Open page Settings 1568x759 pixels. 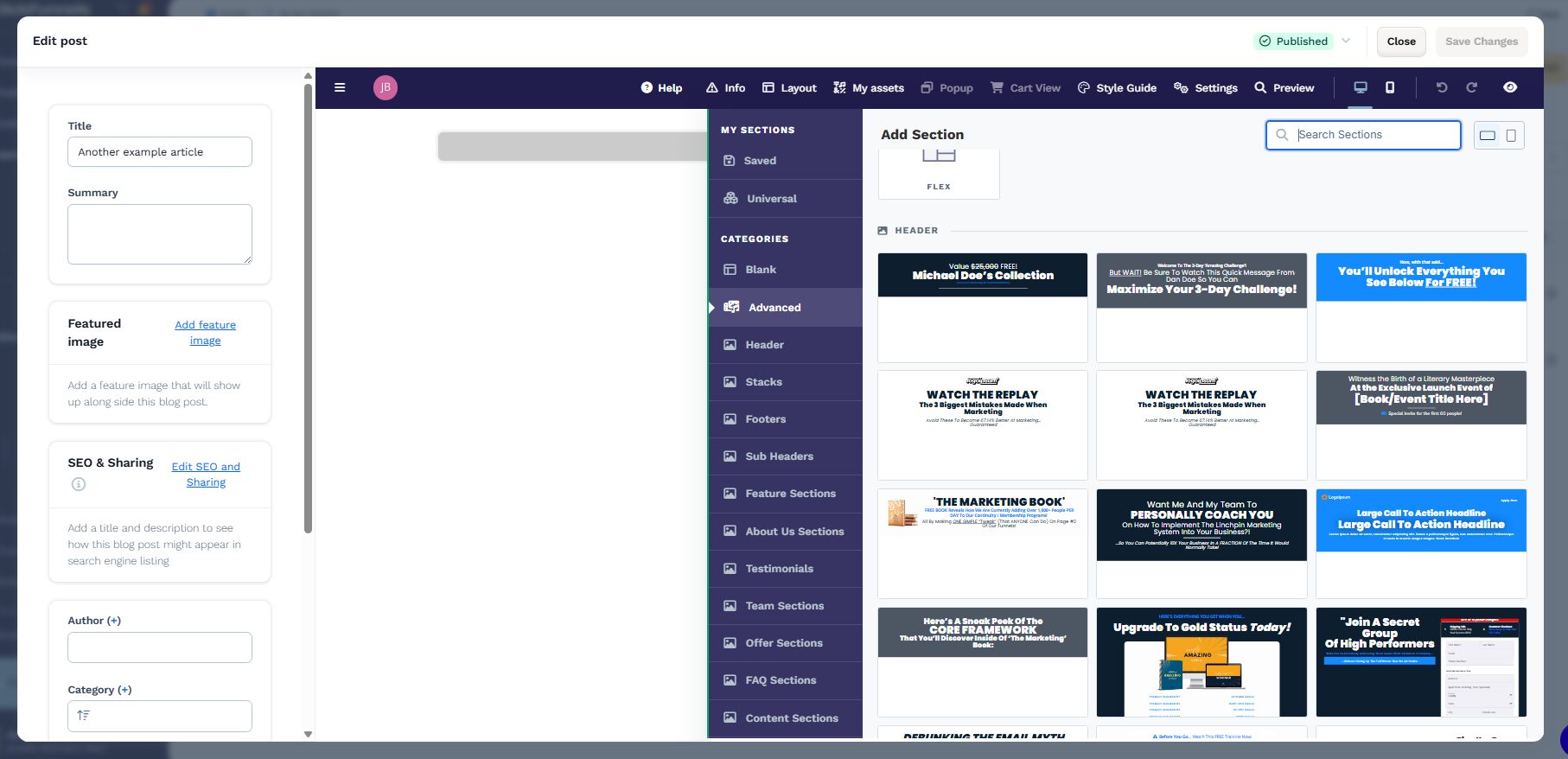click(x=1206, y=87)
